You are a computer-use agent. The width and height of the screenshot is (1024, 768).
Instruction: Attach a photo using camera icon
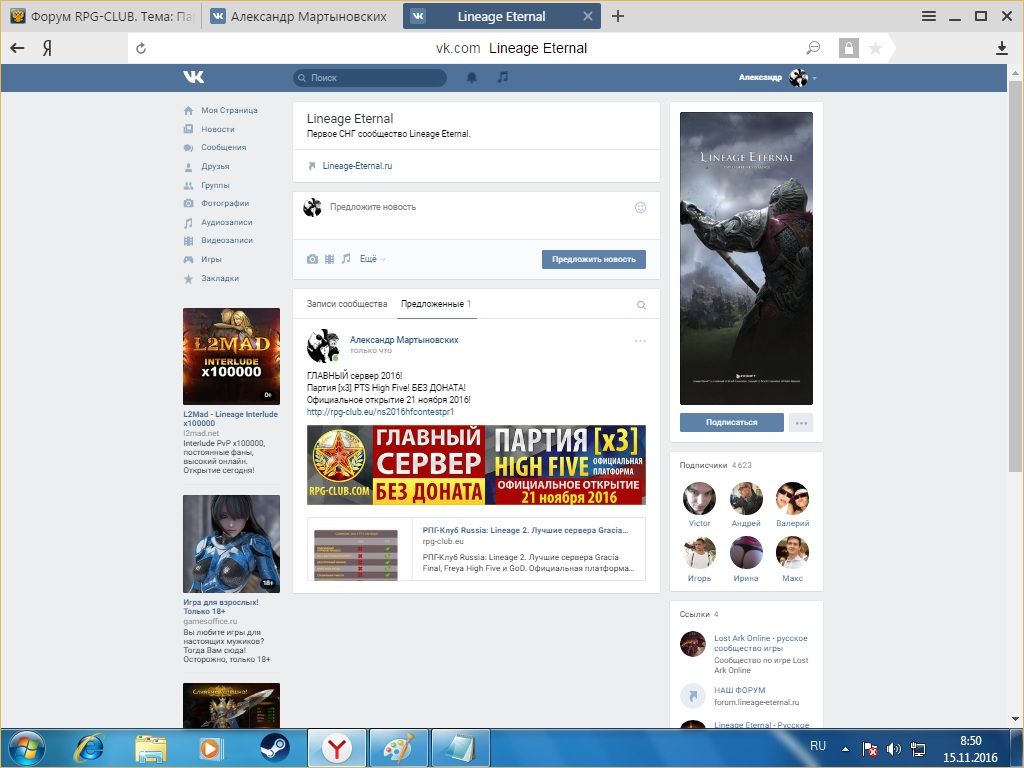312,259
